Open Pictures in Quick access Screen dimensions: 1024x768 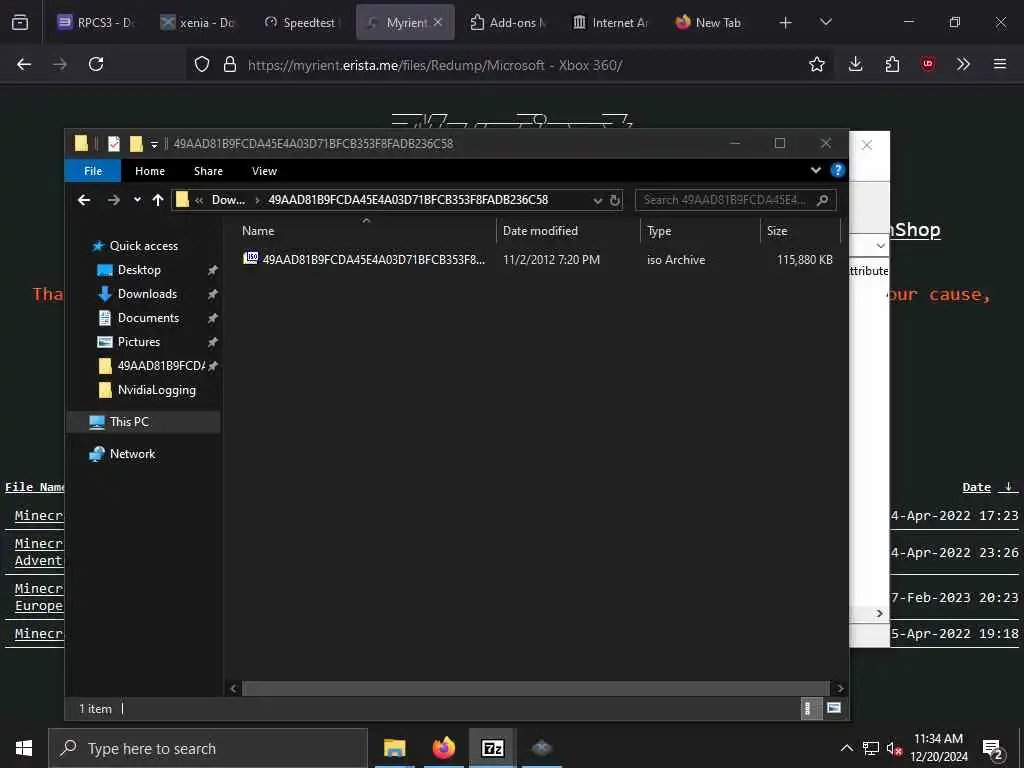click(x=138, y=342)
